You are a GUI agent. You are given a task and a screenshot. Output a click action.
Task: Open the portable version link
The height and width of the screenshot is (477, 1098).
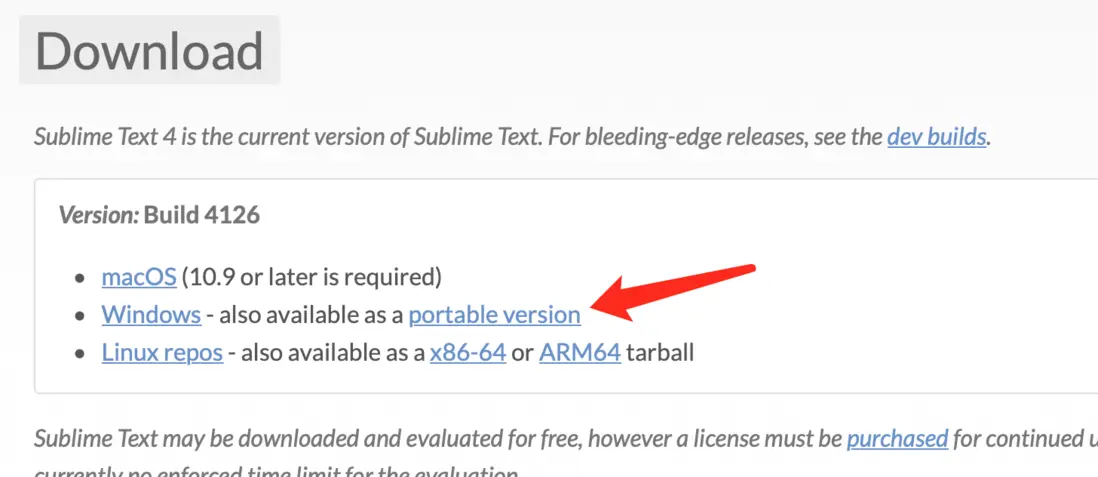click(x=494, y=314)
